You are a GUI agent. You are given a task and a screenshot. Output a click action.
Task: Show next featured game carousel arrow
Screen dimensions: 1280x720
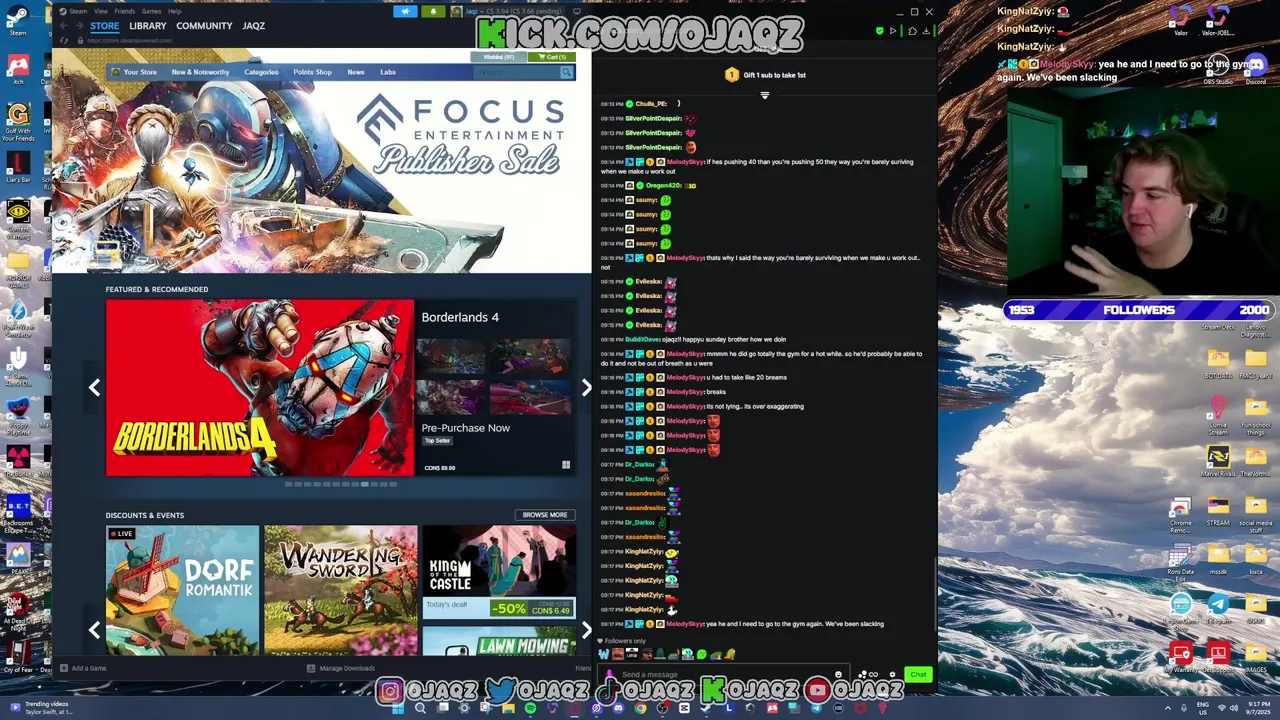pyautogui.click(x=586, y=388)
